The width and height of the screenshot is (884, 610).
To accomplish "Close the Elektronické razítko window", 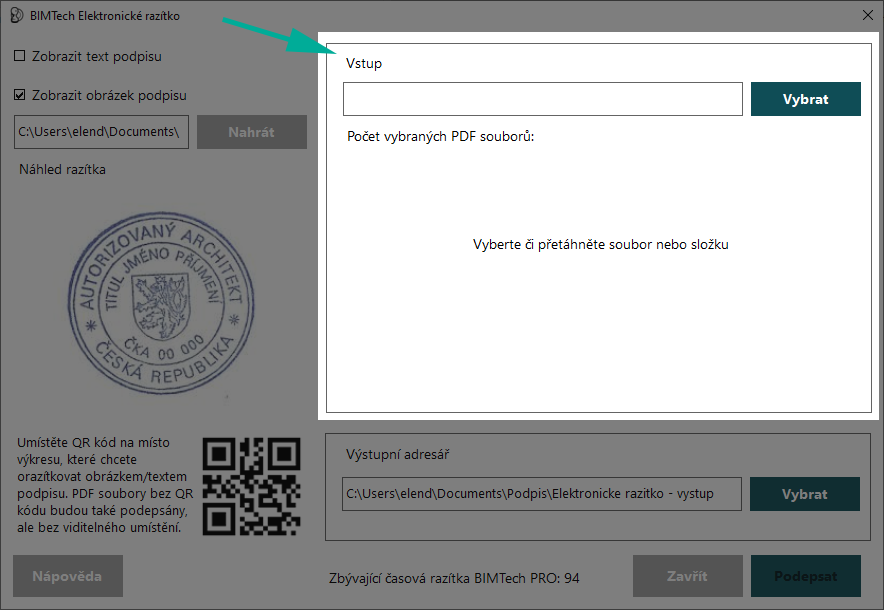I will pyautogui.click(x=867, y=16).
